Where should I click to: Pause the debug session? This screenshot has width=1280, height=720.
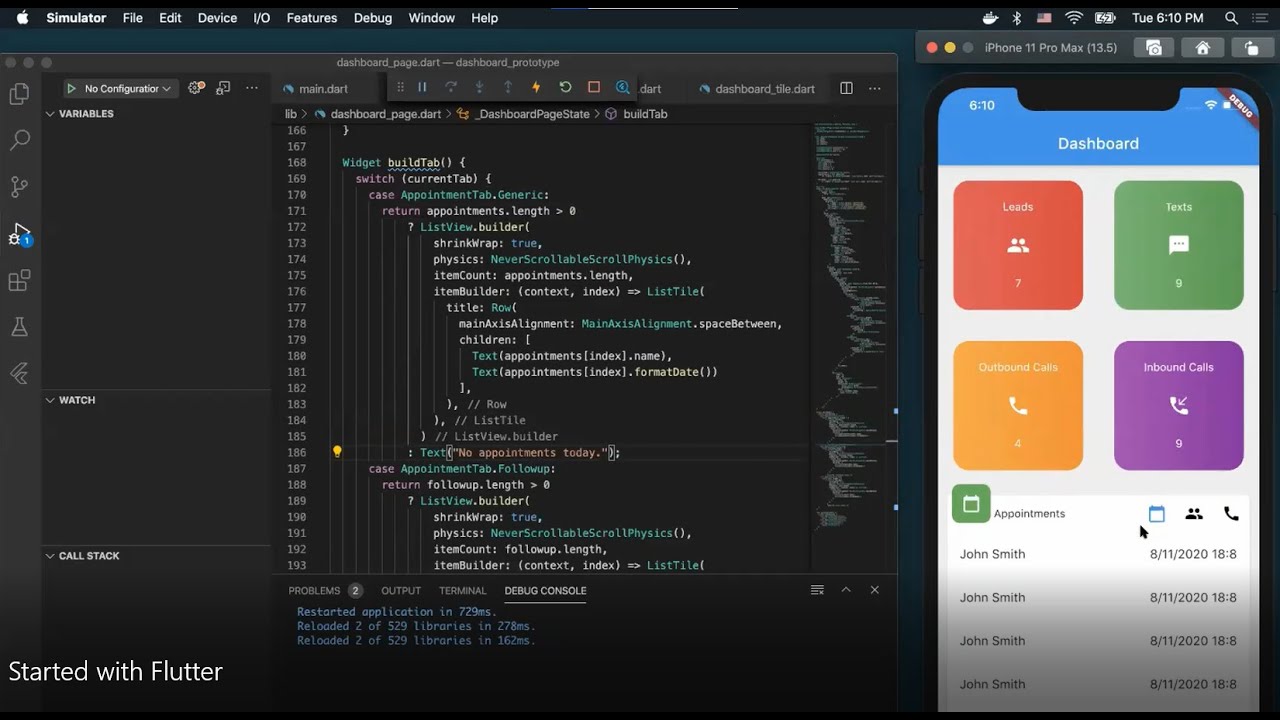coord(422,88)
